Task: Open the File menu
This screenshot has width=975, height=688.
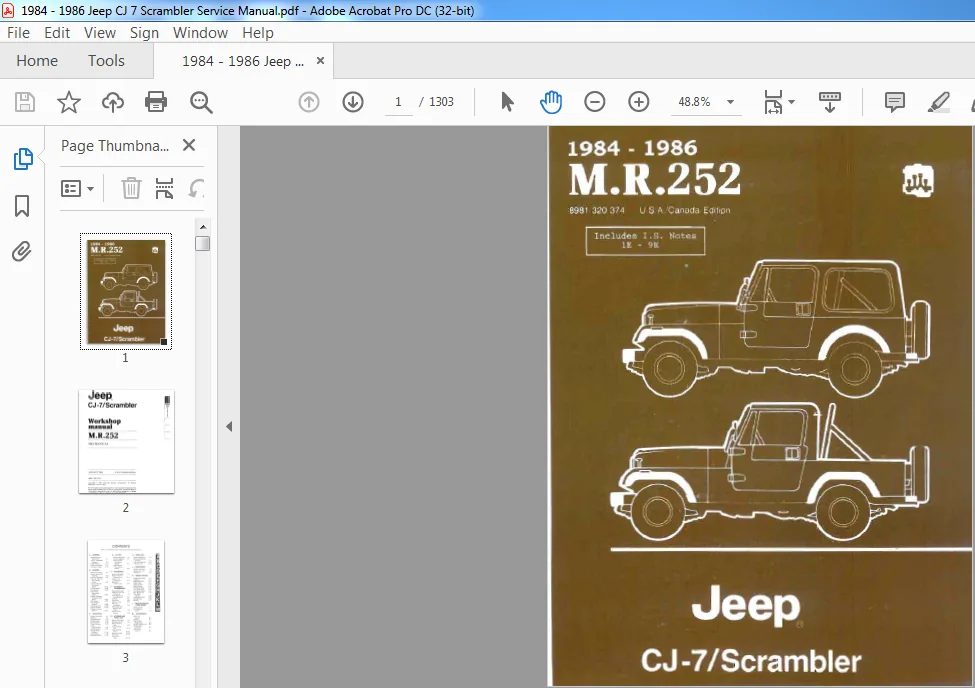Action: [18, 33]
